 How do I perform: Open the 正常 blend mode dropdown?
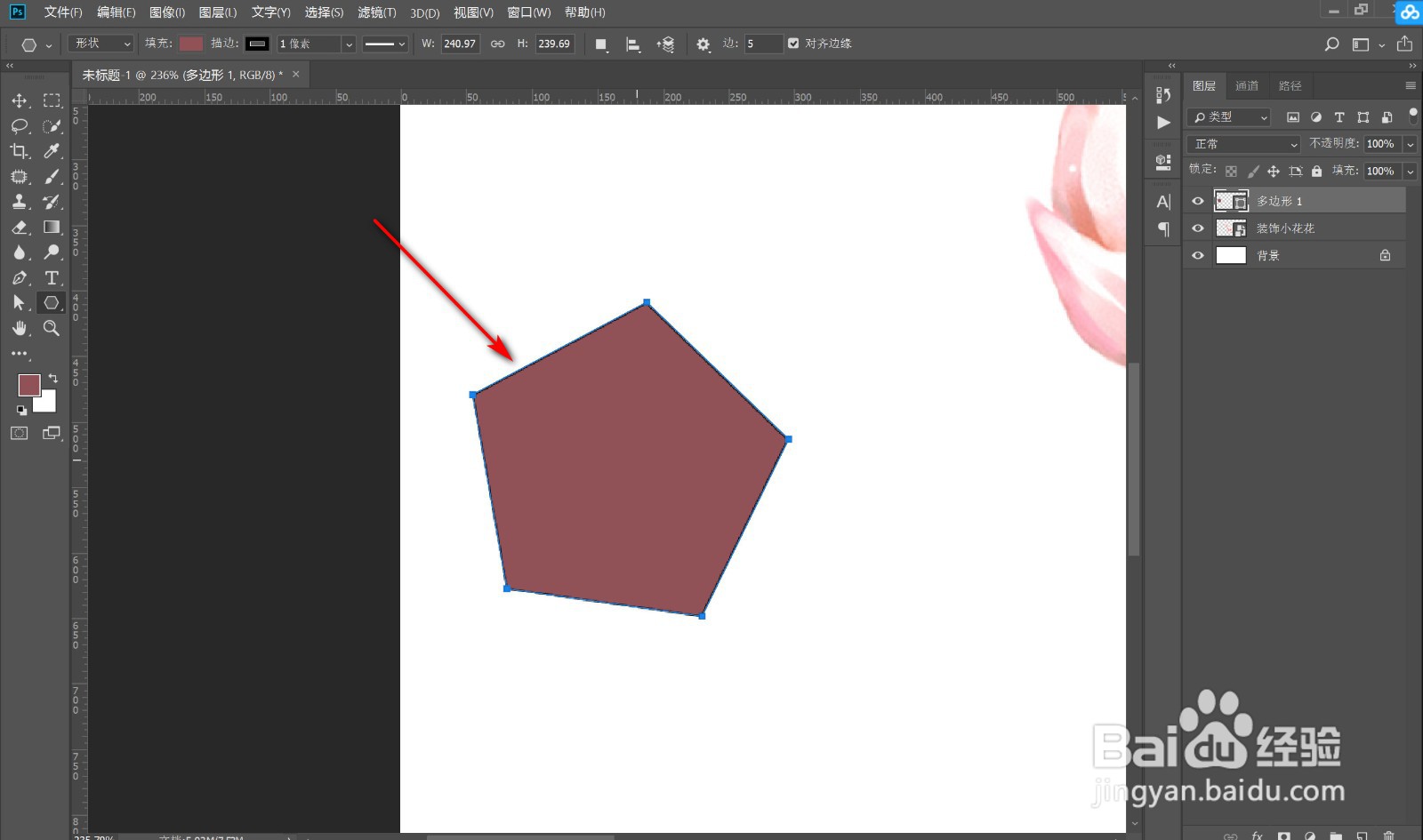[x=1243, y=144]
